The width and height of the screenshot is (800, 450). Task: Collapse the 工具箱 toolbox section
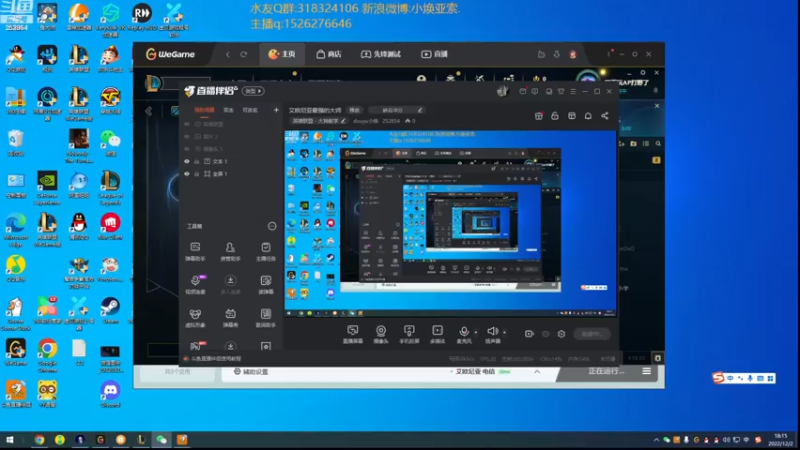272,226
